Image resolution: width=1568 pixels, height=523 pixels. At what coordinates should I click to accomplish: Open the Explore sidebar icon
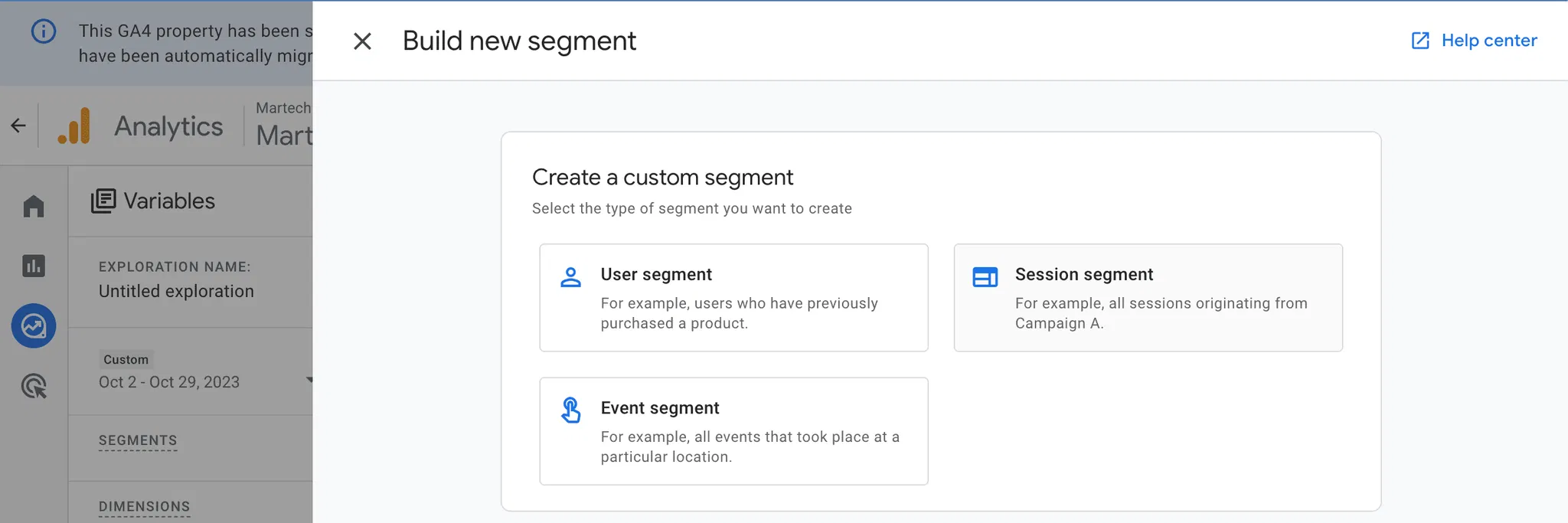(34, 326)
